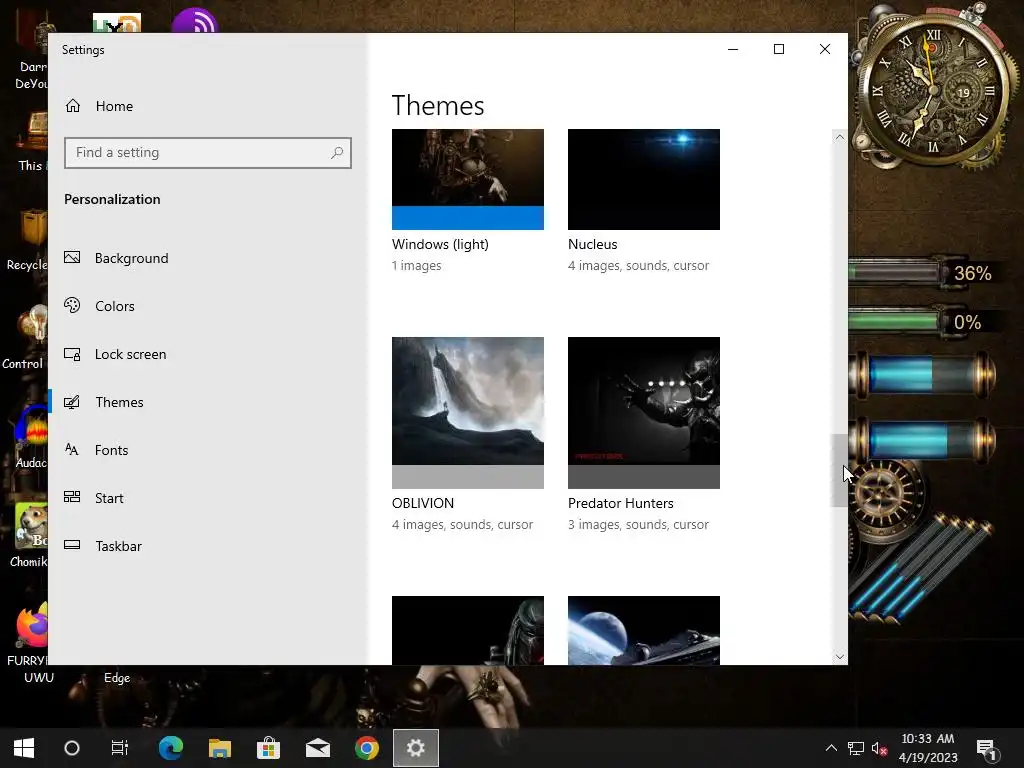Select the theme thumbnail below OBLIVION
Screen dimensions: 1024x768
(468, 630)
